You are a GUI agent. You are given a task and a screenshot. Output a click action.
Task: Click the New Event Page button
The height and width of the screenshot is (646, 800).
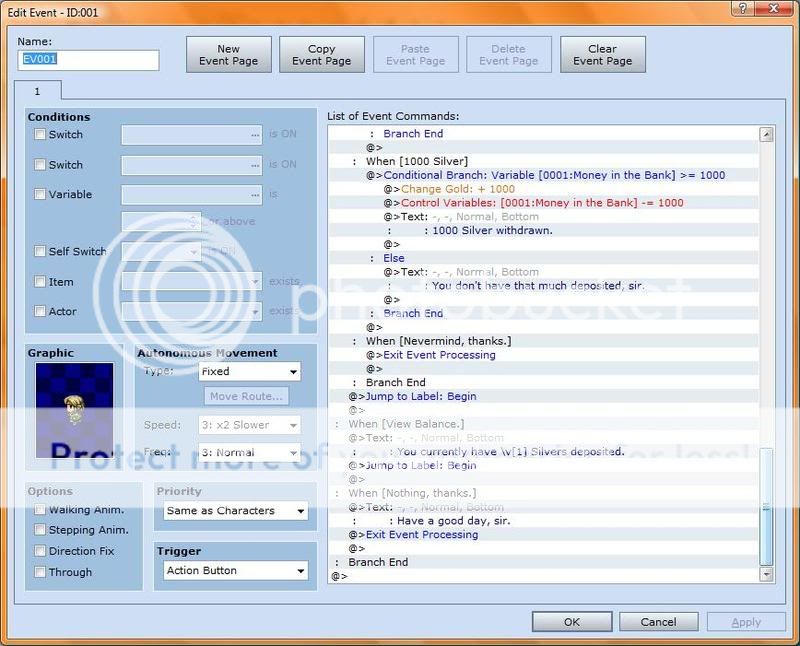tap(229, 55)
